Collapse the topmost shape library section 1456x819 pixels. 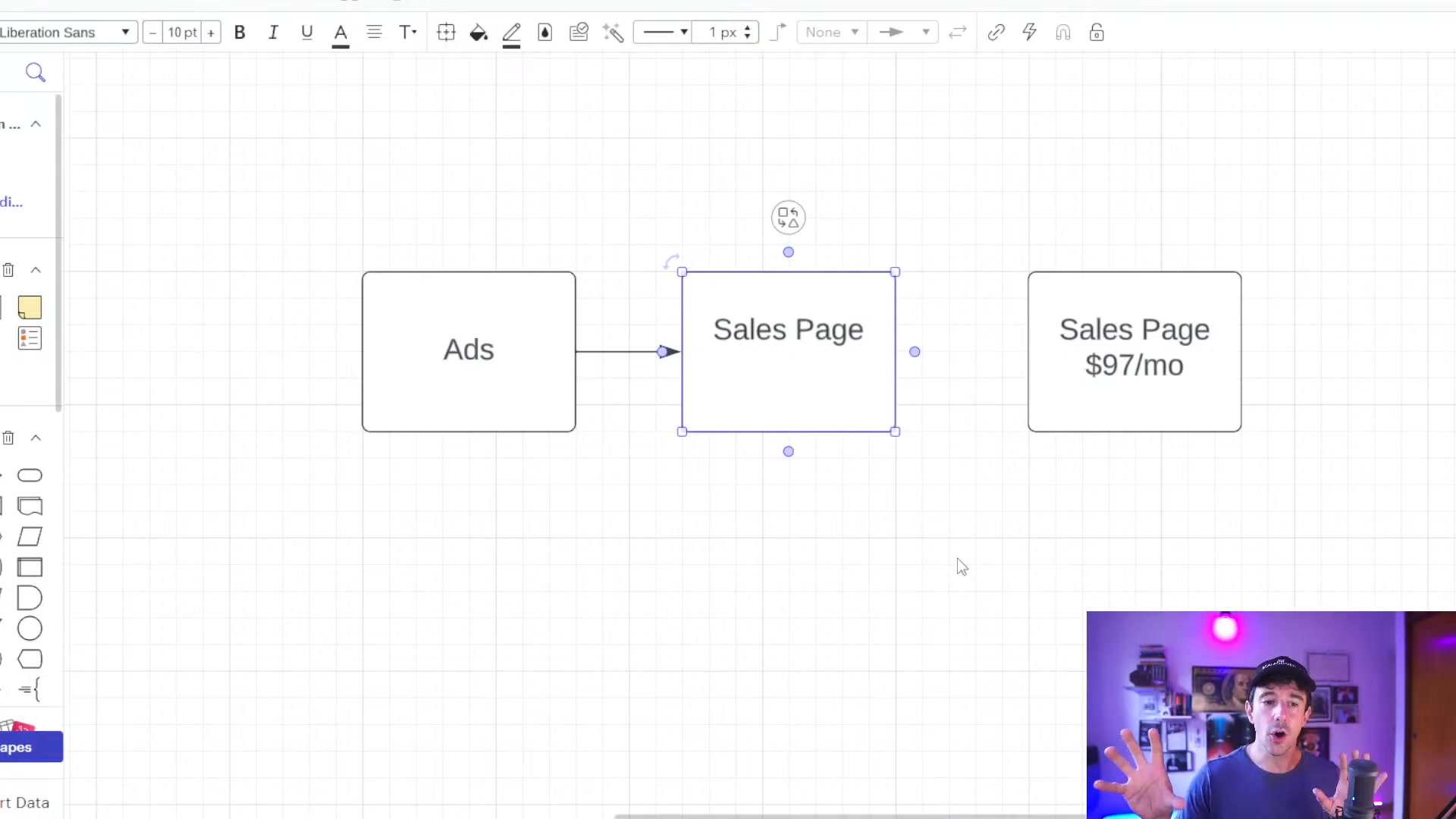(36, 124)
